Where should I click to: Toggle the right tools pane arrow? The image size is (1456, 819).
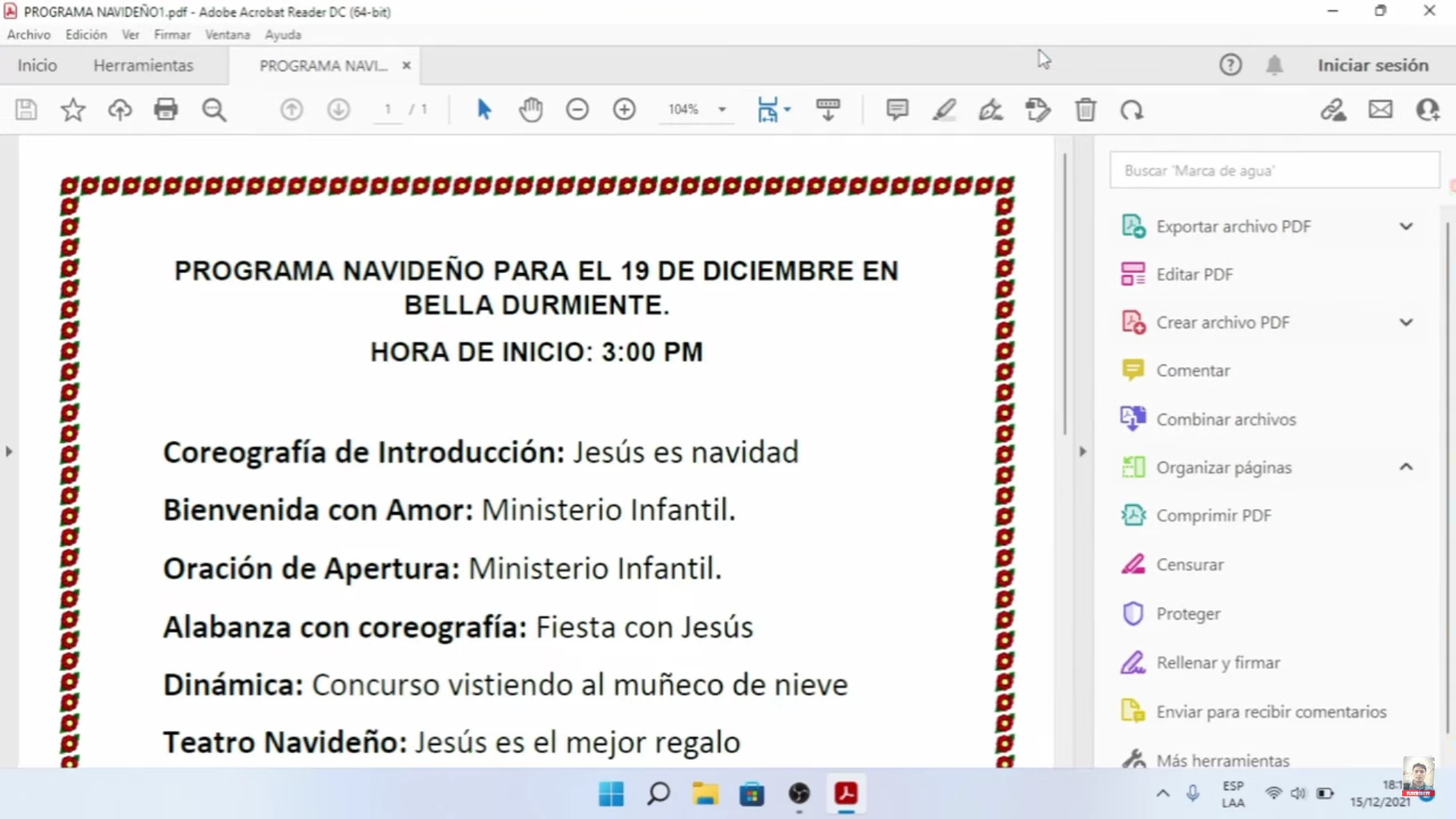1082,452
